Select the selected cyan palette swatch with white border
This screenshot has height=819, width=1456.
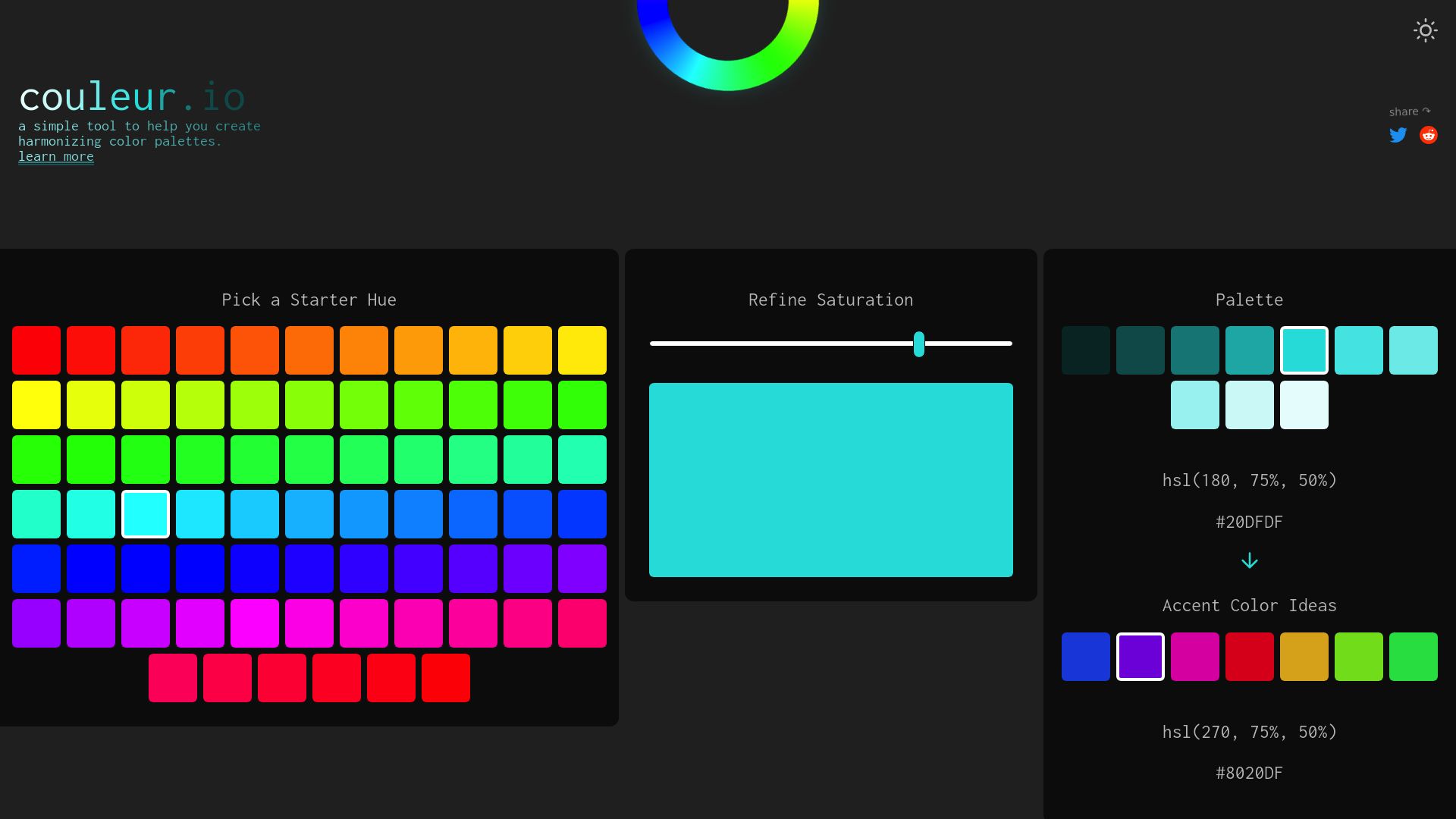(x=1304, y=350)
